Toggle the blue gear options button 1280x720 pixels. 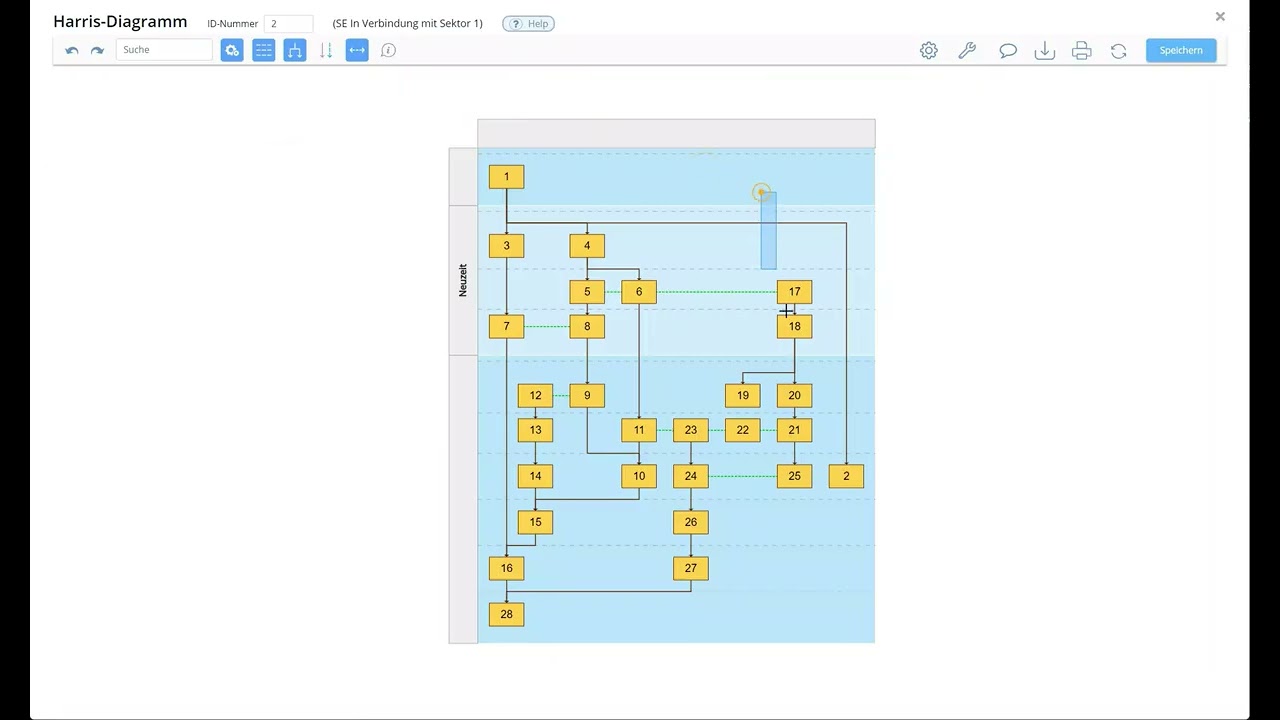click(x=232, y=50)
